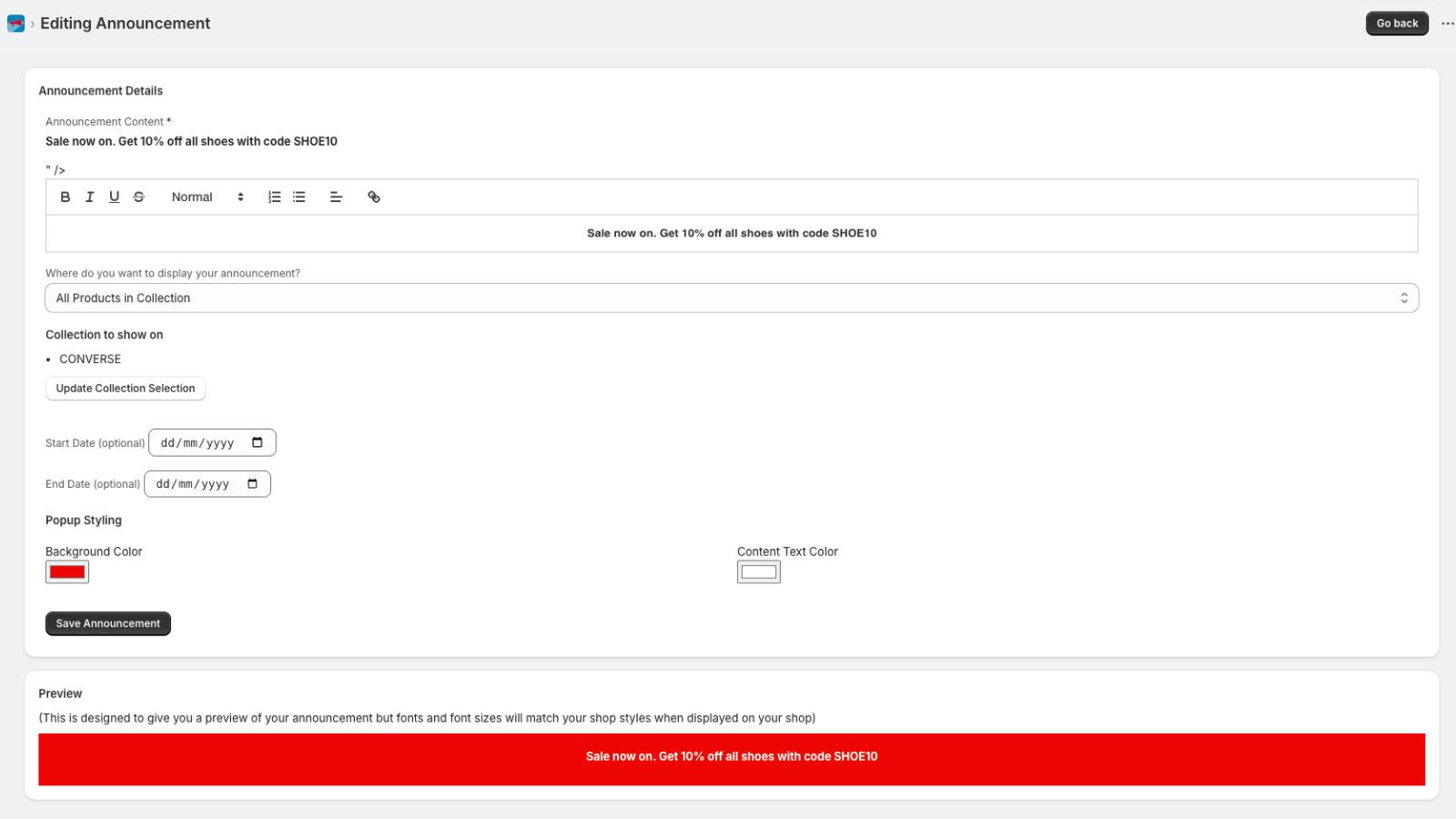Open the Normal text style dropdown
This screenshot has height=819, width=1456.
205,197
